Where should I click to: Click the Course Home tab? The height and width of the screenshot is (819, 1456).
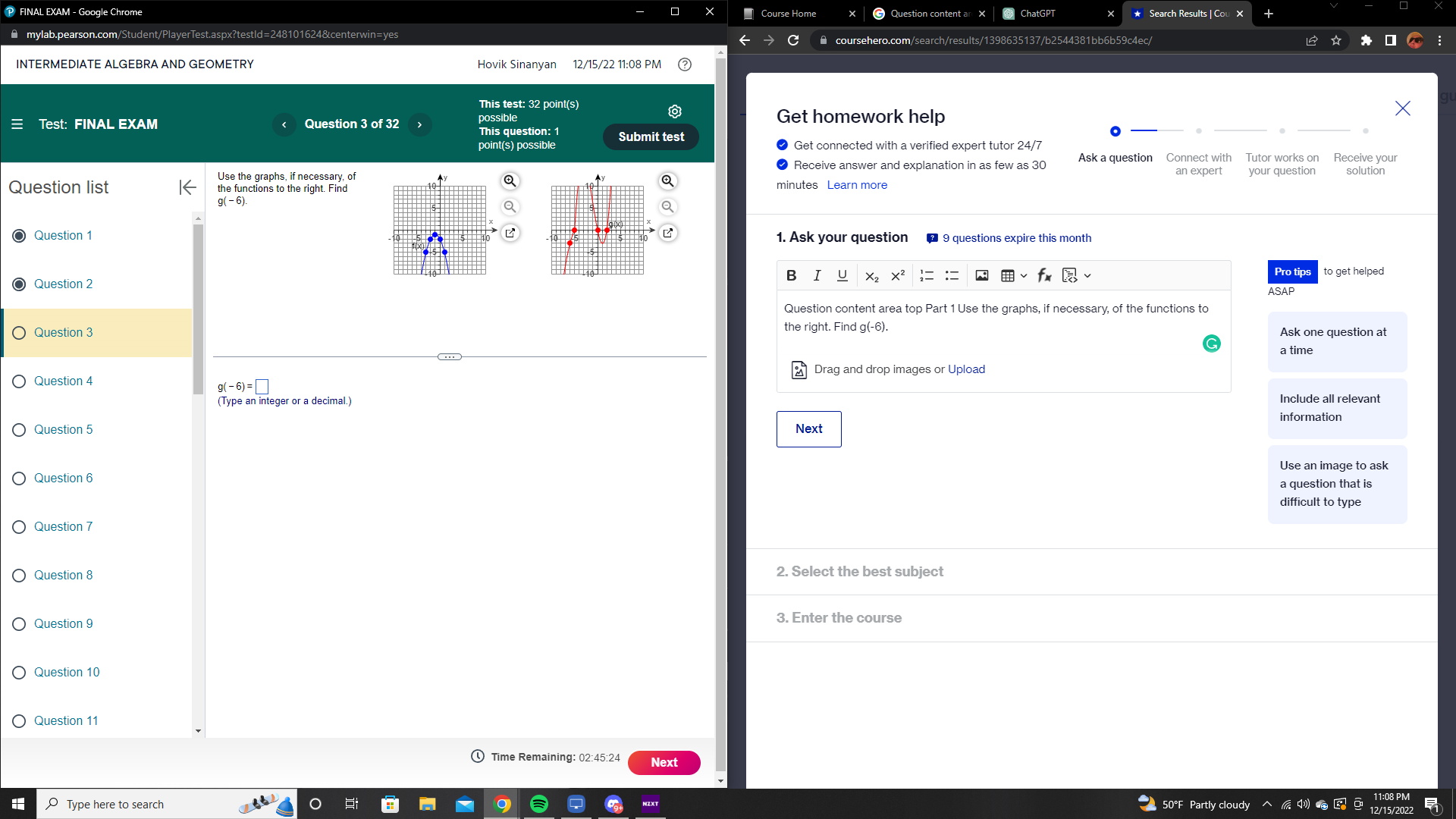[790, 13]
